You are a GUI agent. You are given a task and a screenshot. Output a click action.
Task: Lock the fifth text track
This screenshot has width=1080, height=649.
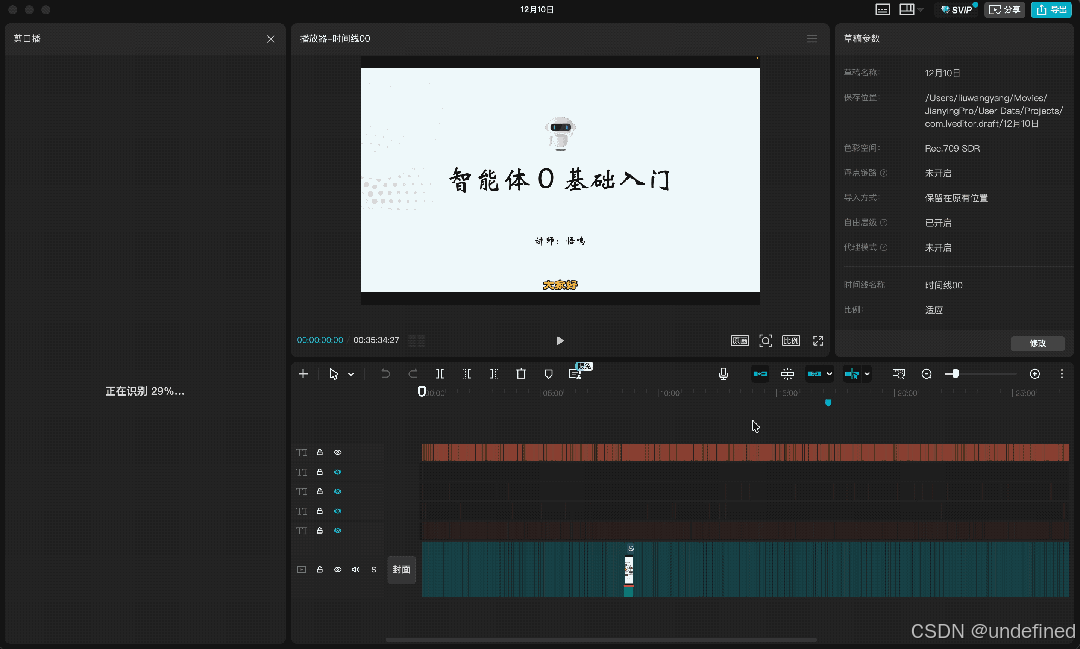[x=320, y=530]
